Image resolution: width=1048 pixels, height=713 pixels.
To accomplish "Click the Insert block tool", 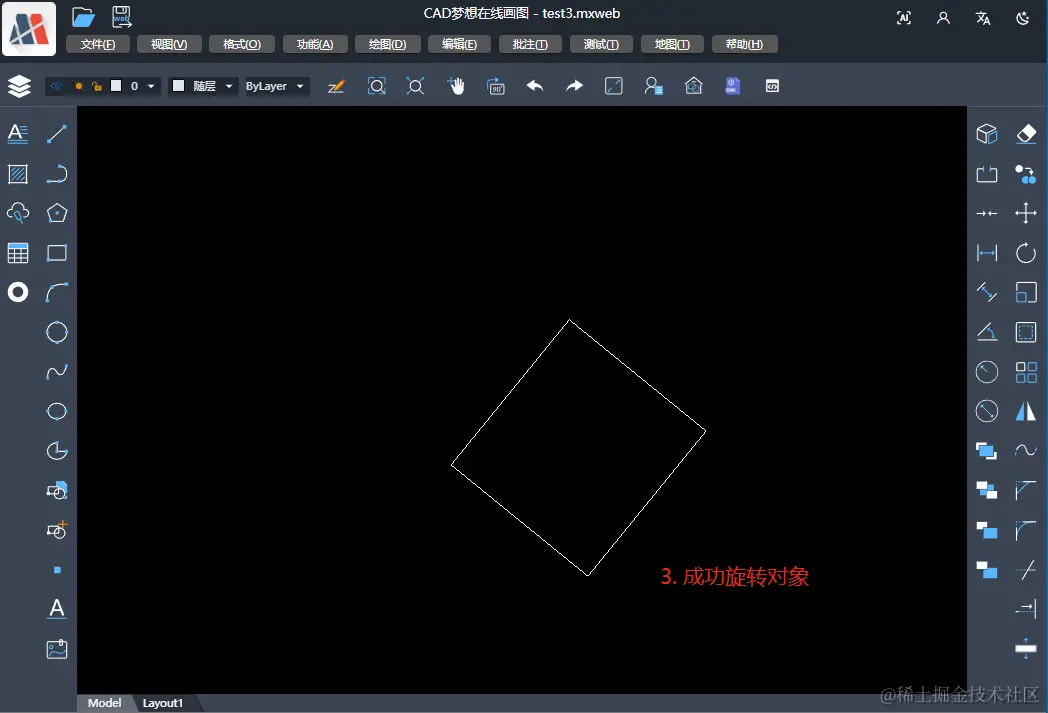I will [x=57, y=490].
